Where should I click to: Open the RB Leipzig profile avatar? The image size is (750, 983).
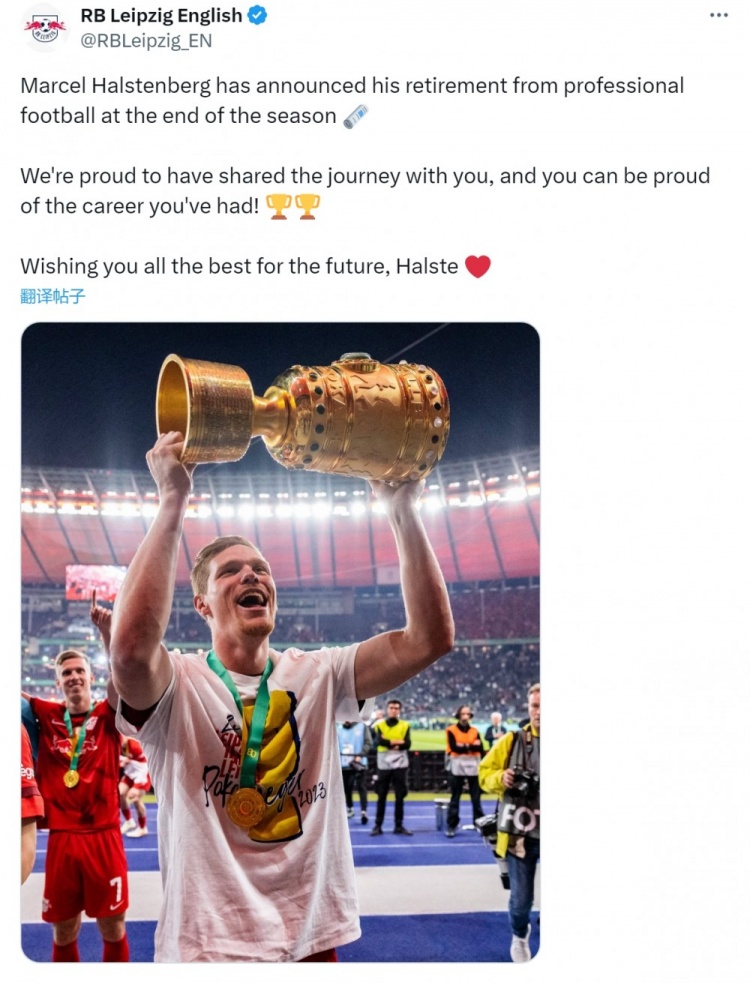tap(45, 27)
